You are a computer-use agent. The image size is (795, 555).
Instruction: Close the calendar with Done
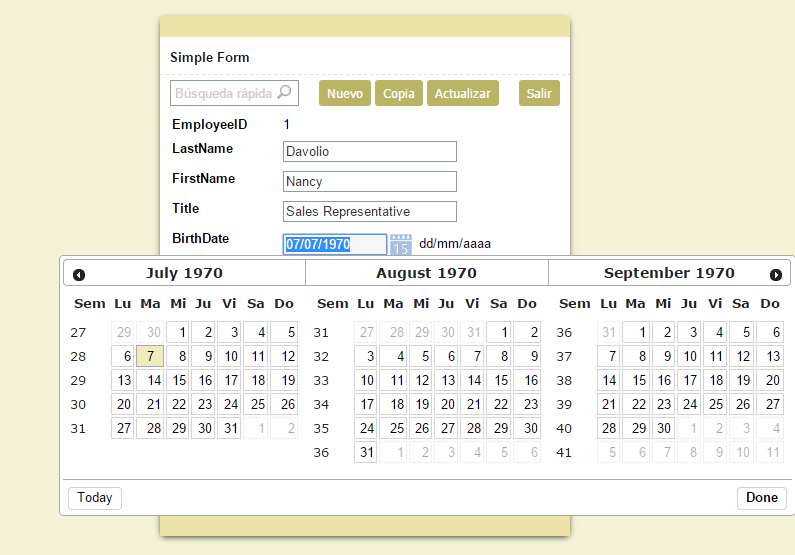tap(762, 498)
